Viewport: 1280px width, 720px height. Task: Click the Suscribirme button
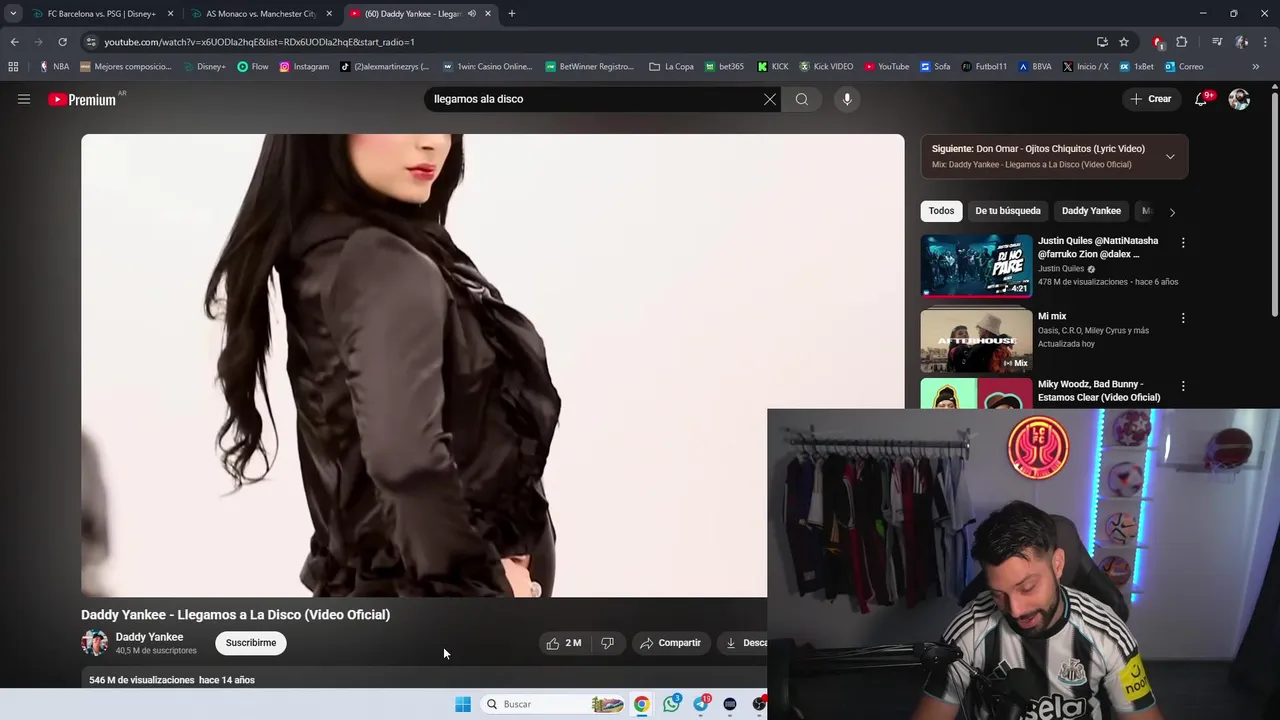(251, 643)
